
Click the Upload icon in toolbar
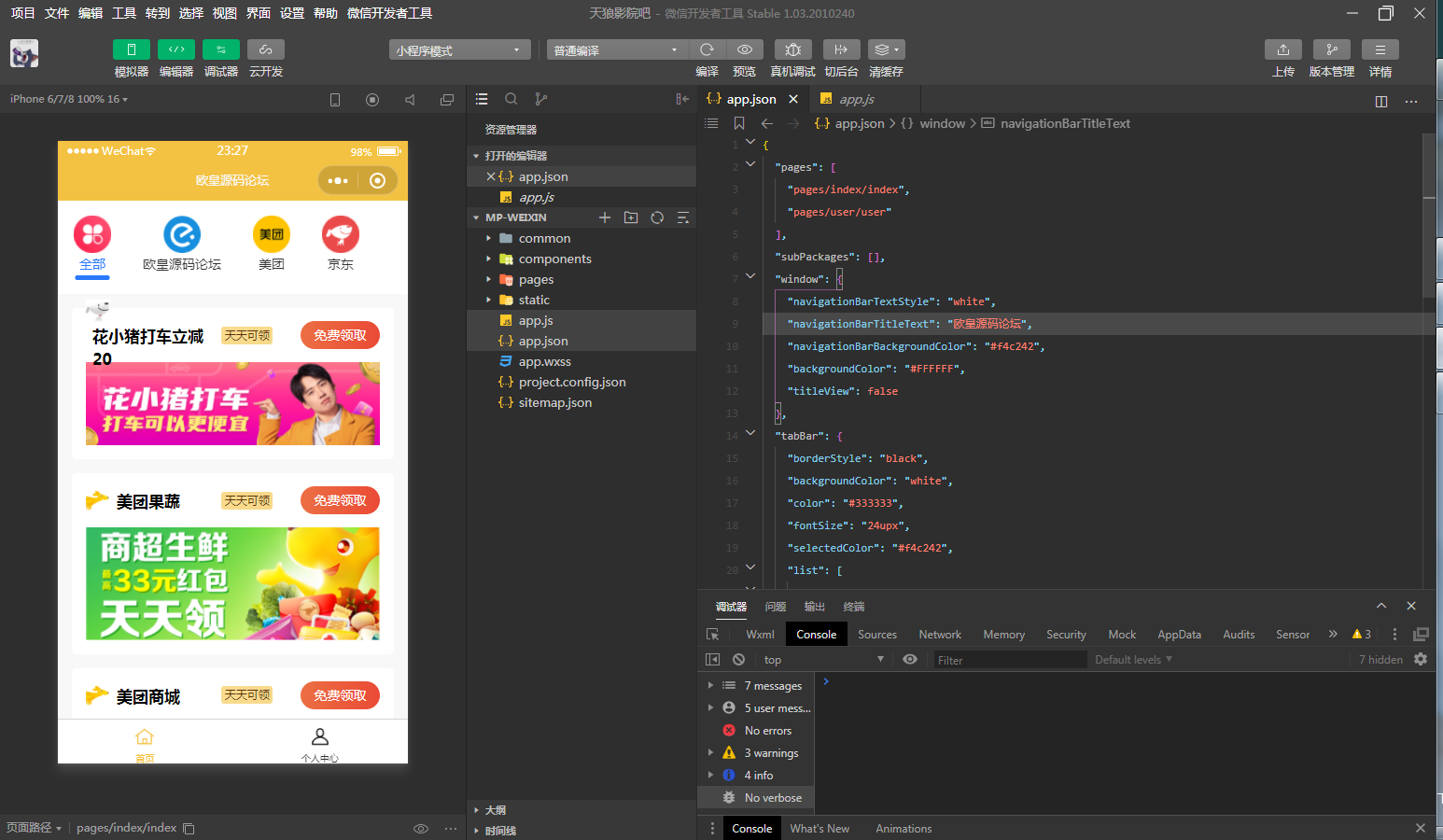(1282, 49)
